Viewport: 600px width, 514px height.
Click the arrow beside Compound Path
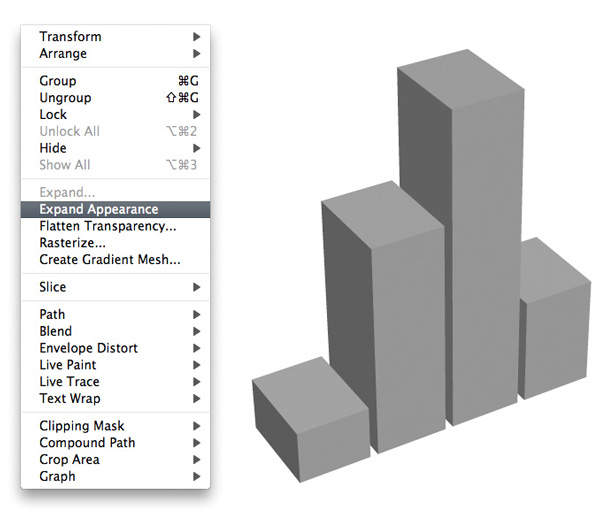197,443
